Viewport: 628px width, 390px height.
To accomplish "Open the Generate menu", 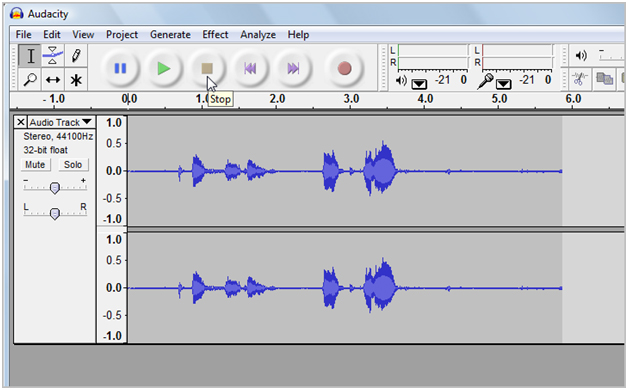I will click(x=170, y=35).
